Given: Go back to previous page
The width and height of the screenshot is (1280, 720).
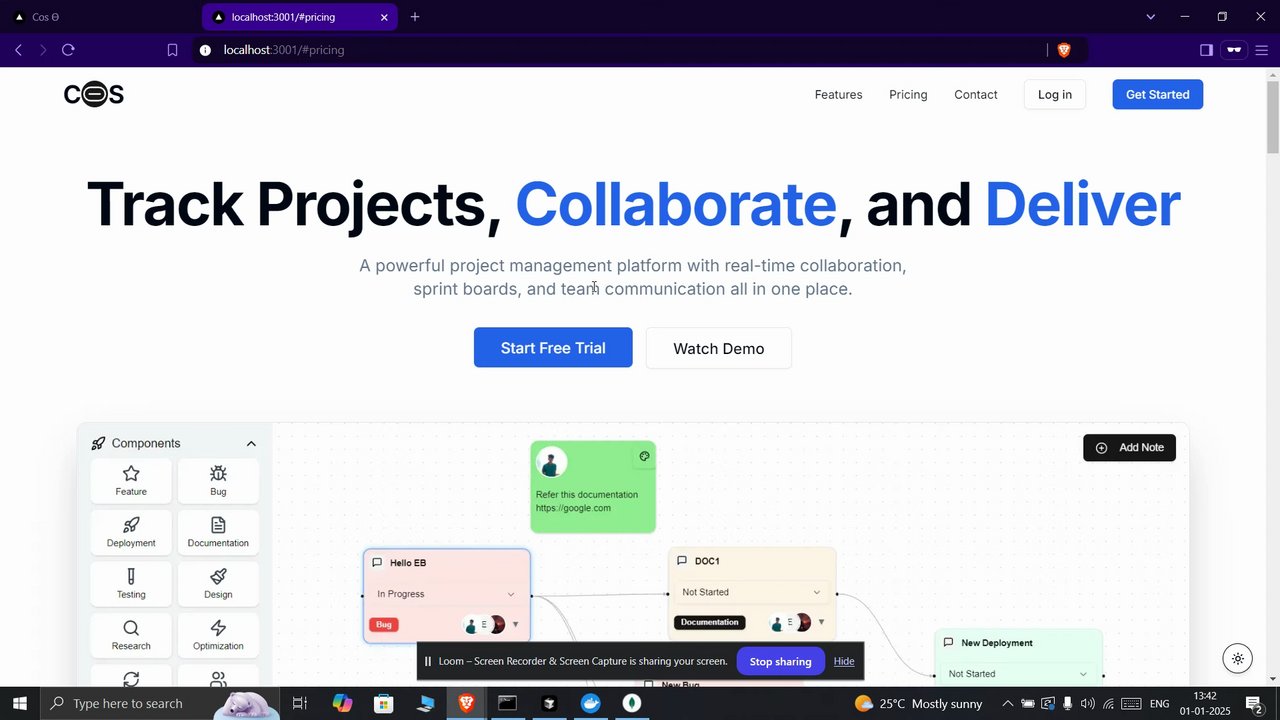Looking at the screenshot, I should pyautogui.click(x=18, y=50).
